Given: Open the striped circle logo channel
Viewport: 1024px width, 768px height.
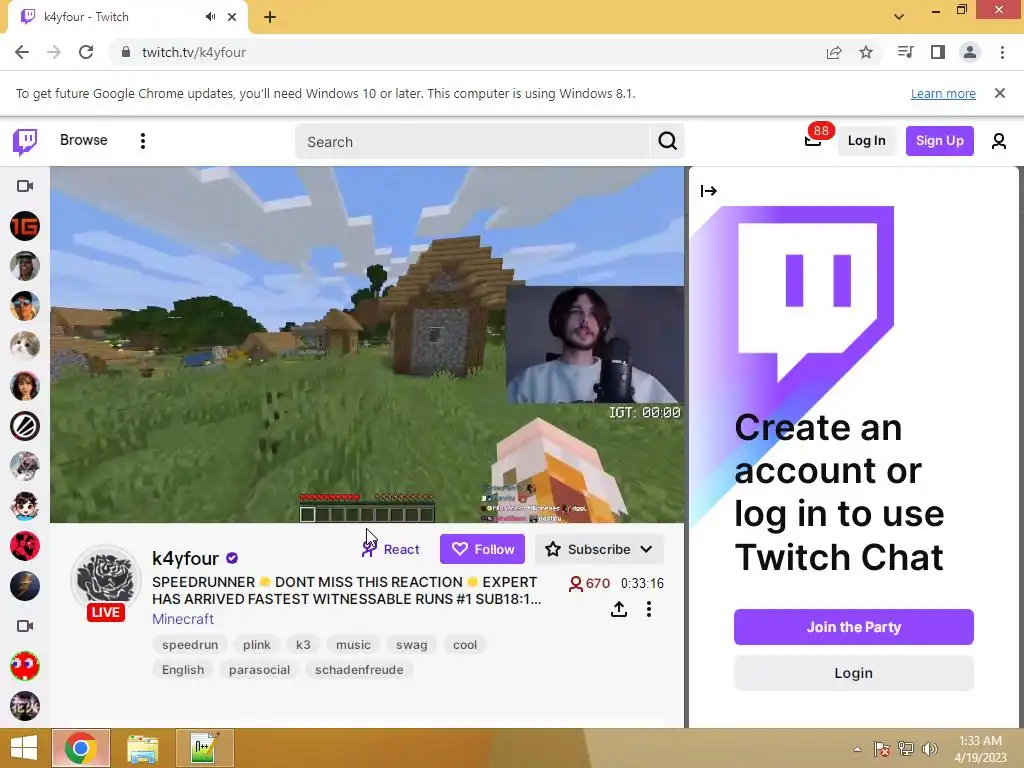Looking at the screenshot, I should pyautogui.click(x=25, y=426).
